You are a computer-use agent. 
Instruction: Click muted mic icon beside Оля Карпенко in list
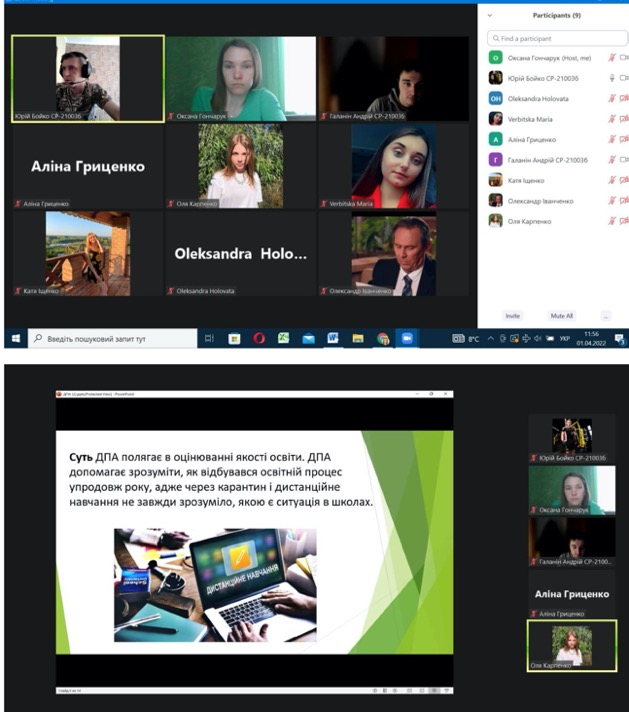click(612, 221)
